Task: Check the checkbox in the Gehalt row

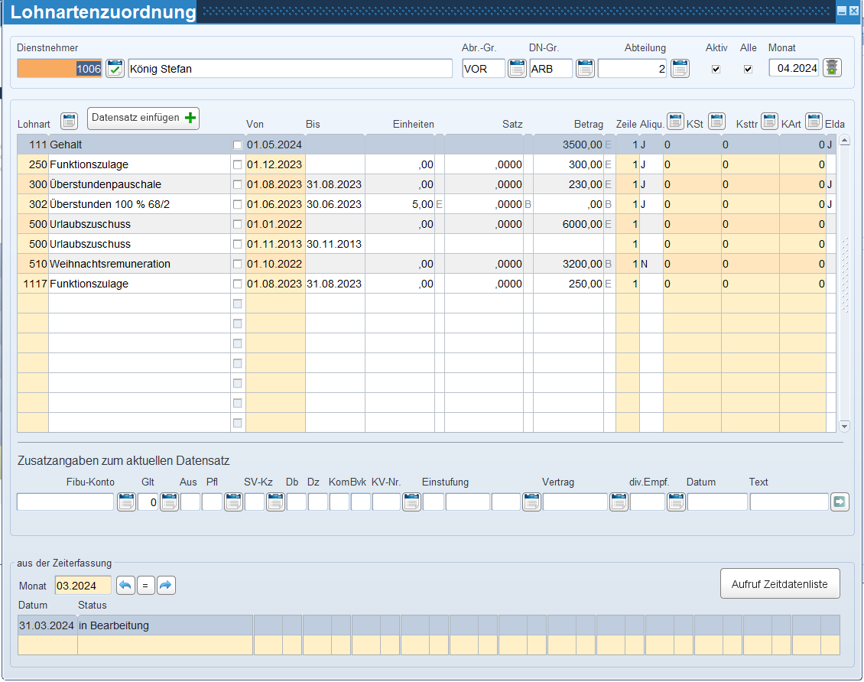Action: tap(237, 145)
